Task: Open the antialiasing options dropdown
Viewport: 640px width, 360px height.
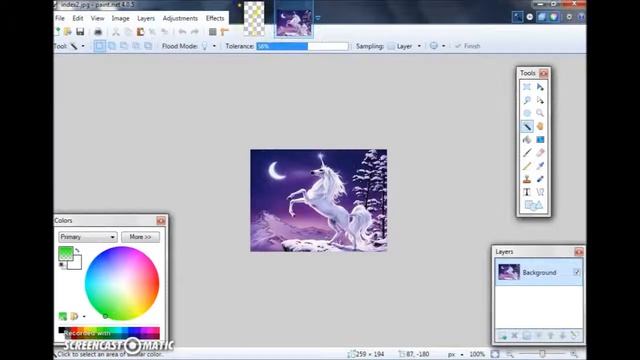Action: 443,46
